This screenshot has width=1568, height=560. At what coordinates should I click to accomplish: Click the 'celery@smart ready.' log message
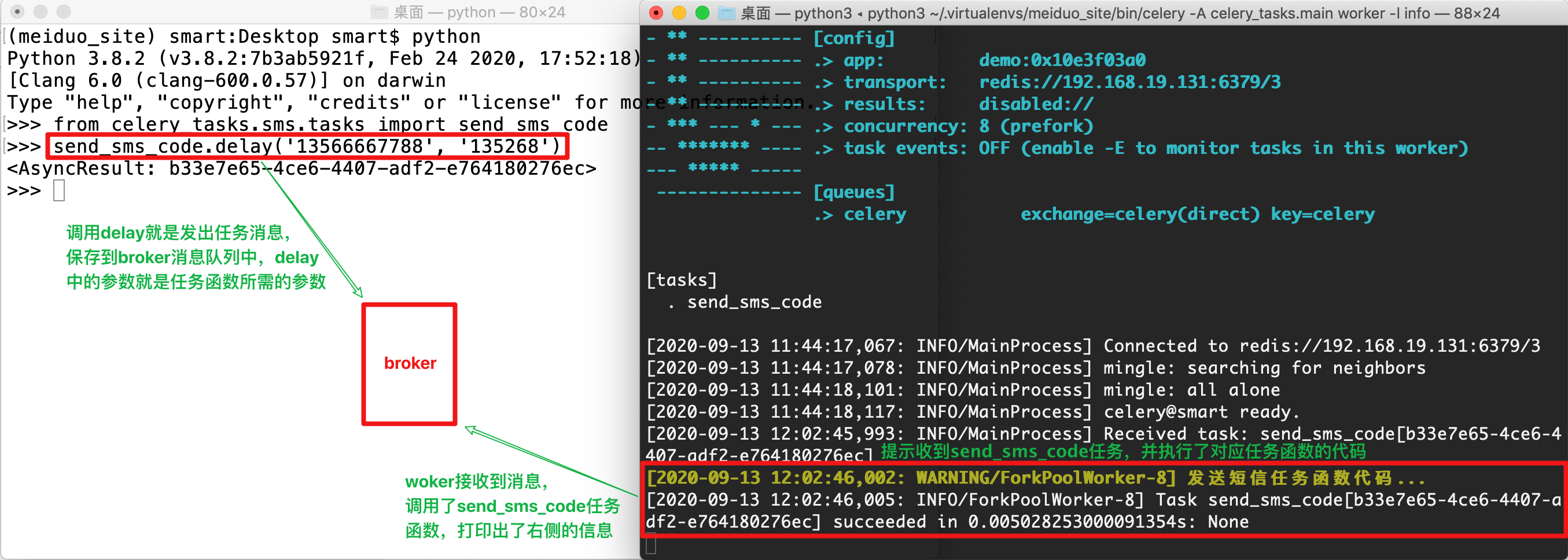pos(1201,411)
